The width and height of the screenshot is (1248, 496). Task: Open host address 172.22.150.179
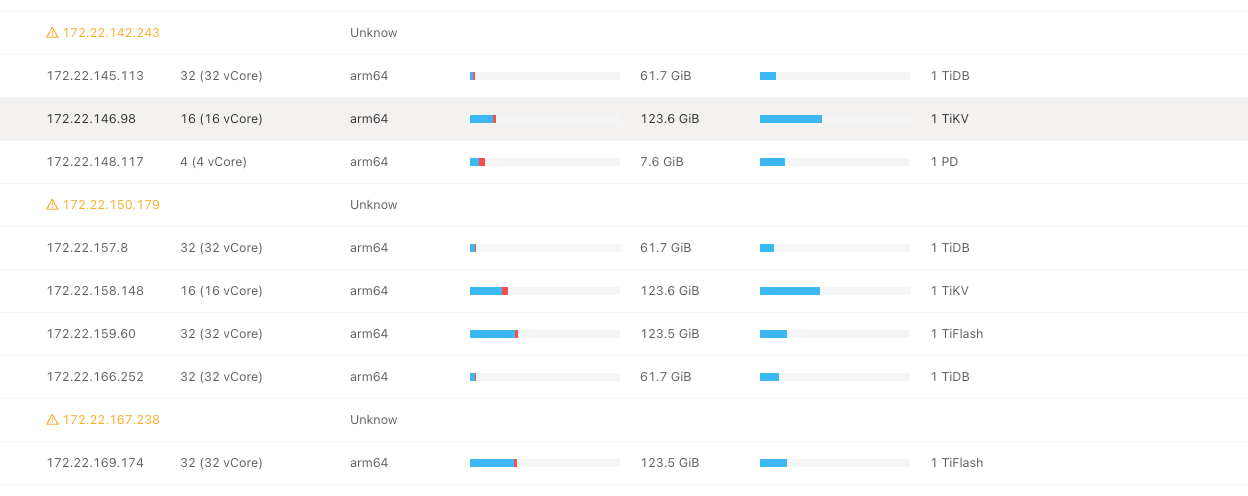pyautogui.click(x=111, y=205)
